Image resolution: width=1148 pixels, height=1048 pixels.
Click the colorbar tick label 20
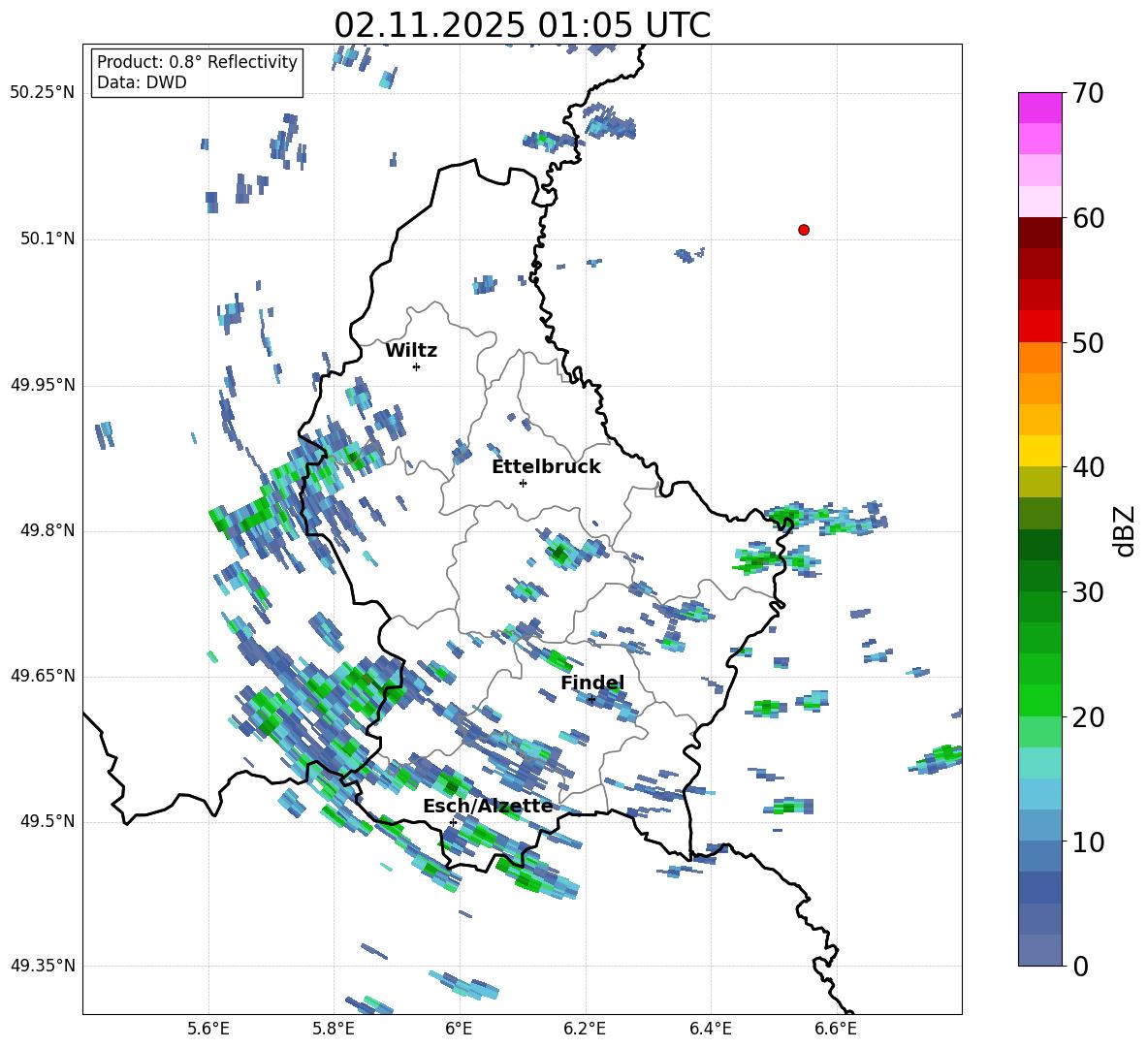click(x=1089, y=717)
